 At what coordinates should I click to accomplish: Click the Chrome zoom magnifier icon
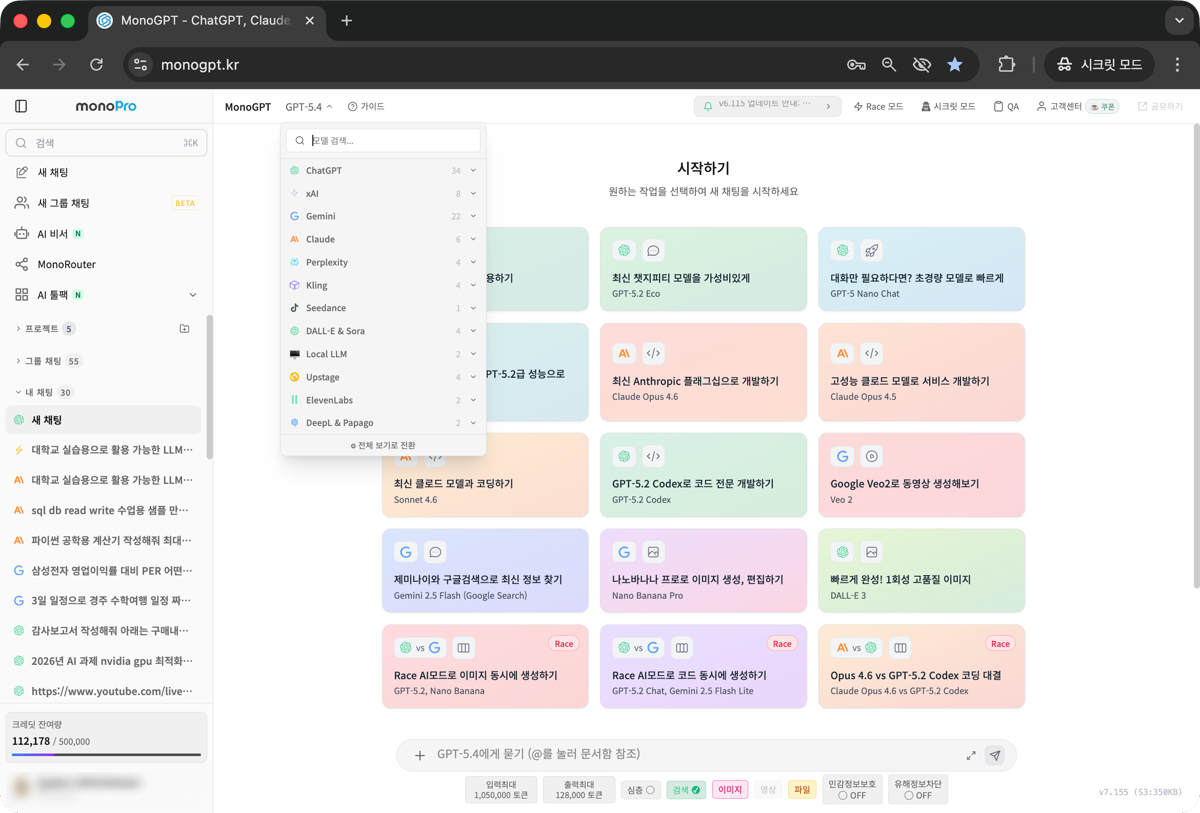coord(889,64)
